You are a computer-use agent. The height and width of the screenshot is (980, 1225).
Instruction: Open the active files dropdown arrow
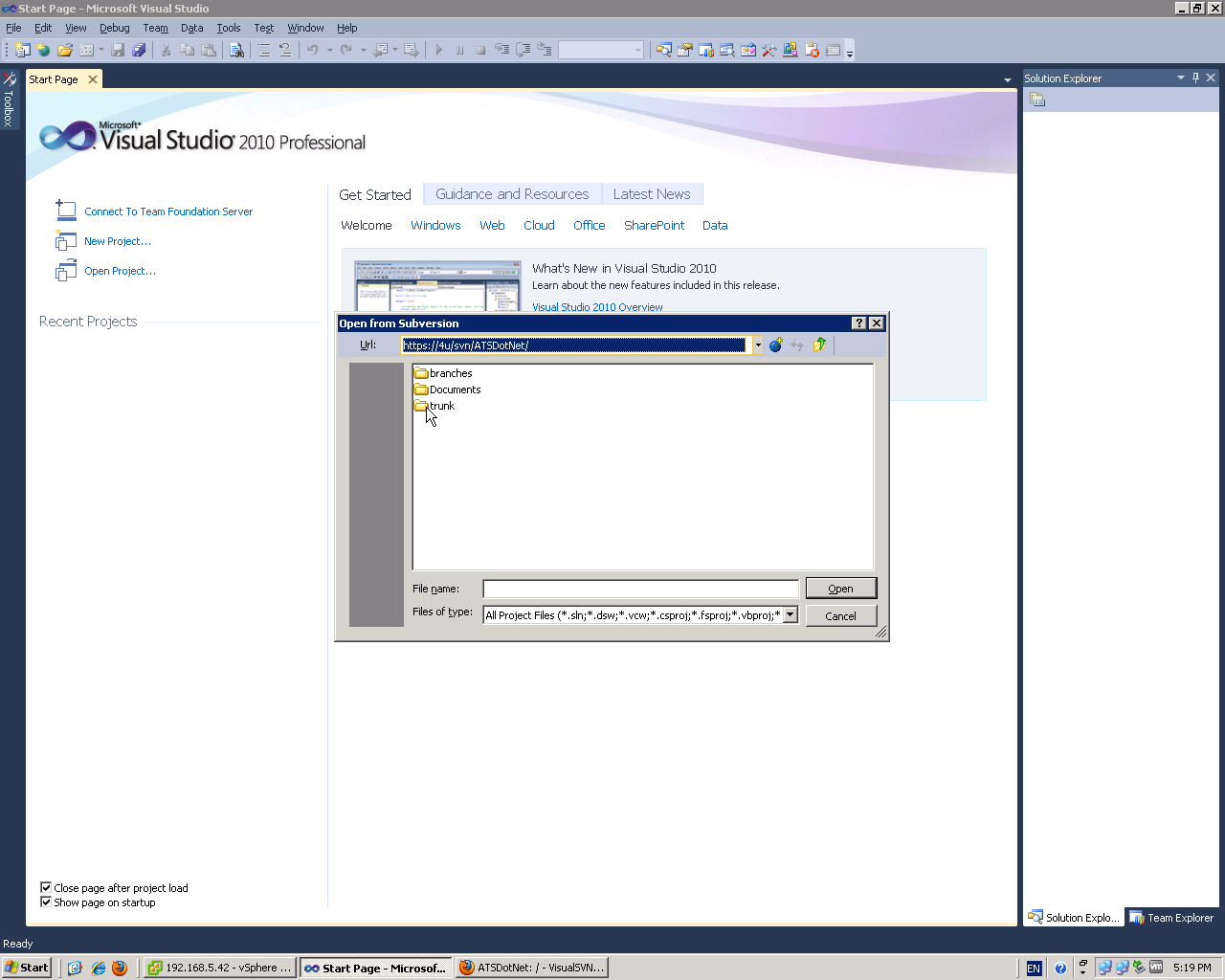tap(1007, 80)
